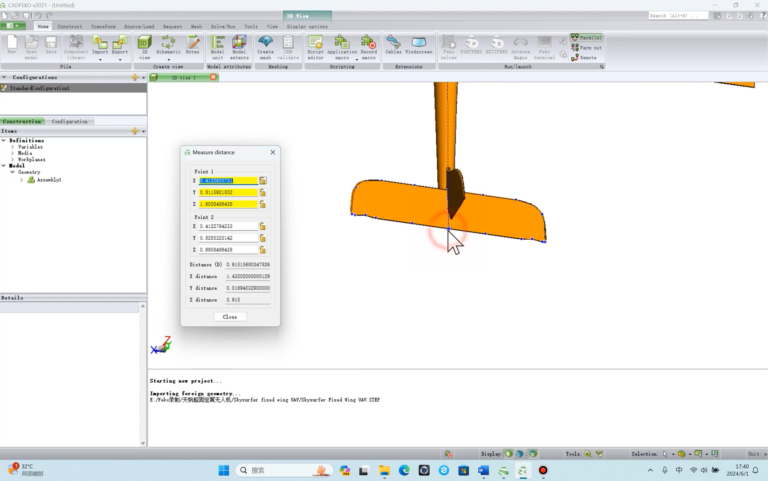This screenshot has width=768, height=481.
Task: Click the first Display icon in status bar
Action: click(x=508, y=454)
